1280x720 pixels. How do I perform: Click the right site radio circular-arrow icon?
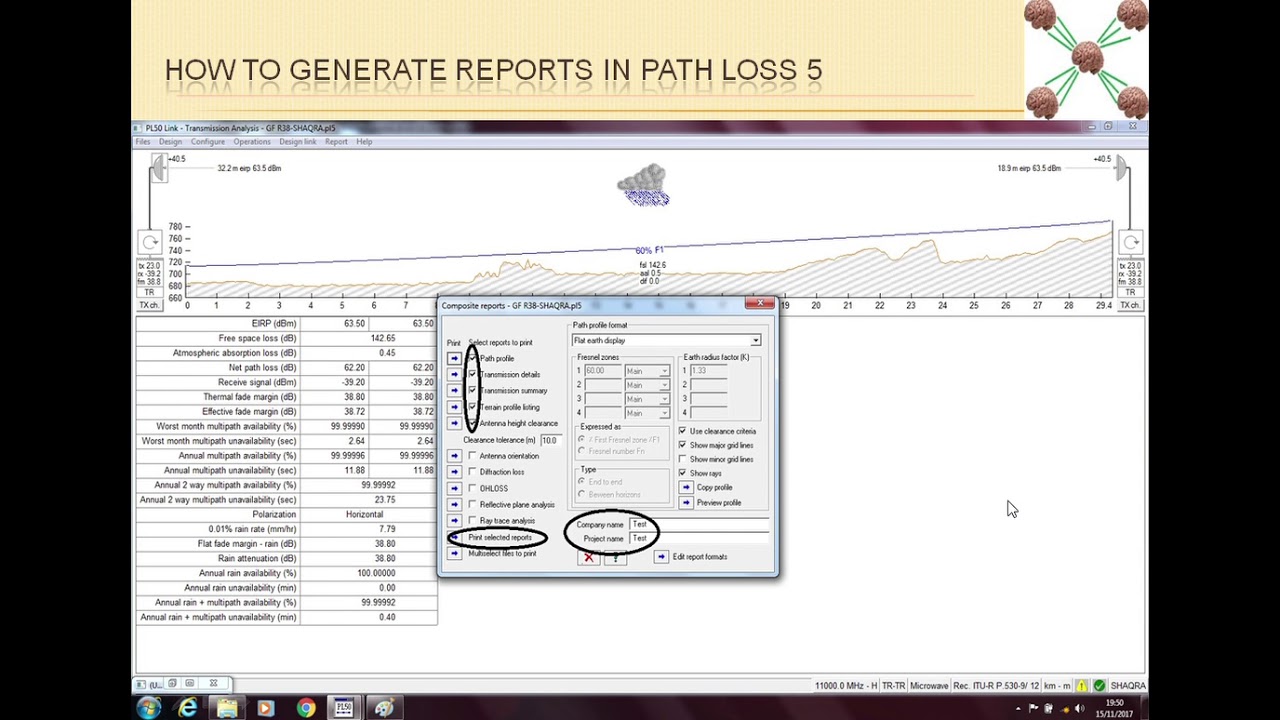(1131, 242)
